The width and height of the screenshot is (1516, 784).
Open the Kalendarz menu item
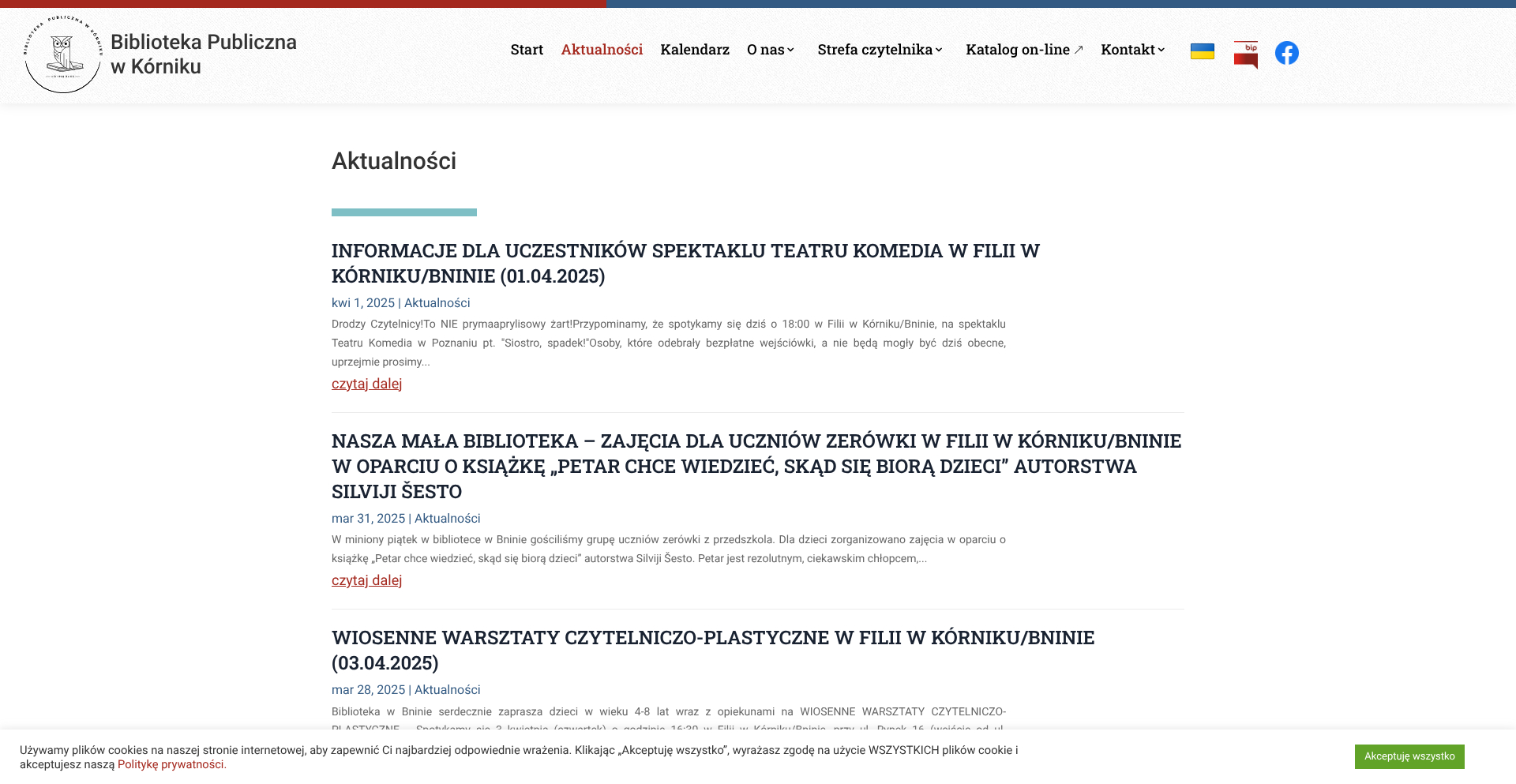(695, 50)
